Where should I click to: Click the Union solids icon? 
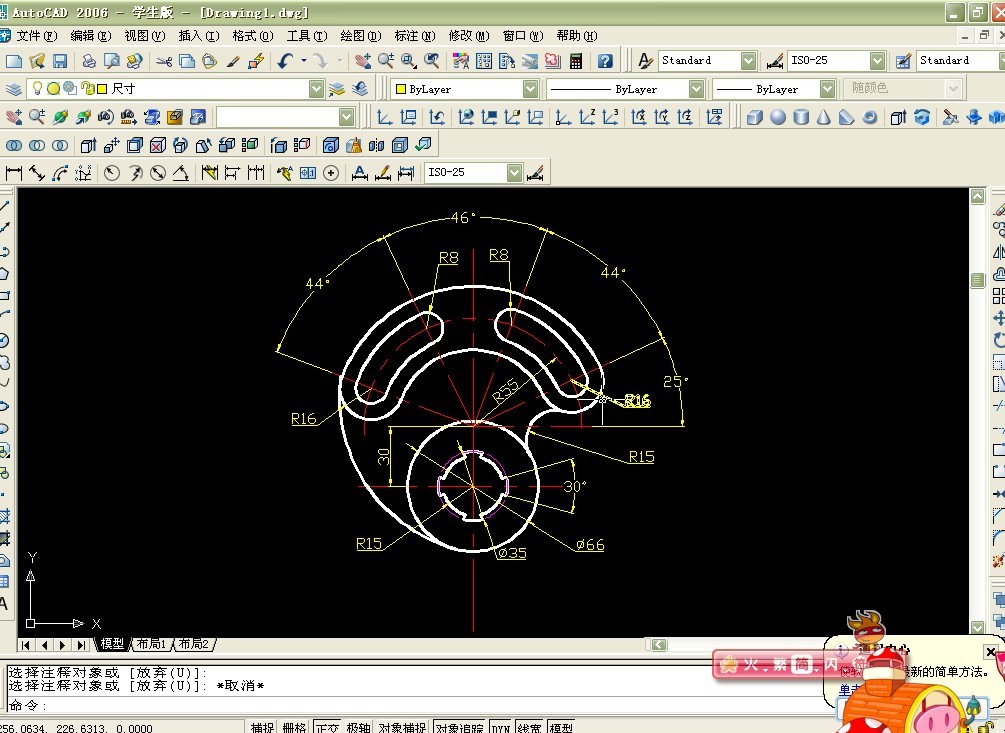13,145
